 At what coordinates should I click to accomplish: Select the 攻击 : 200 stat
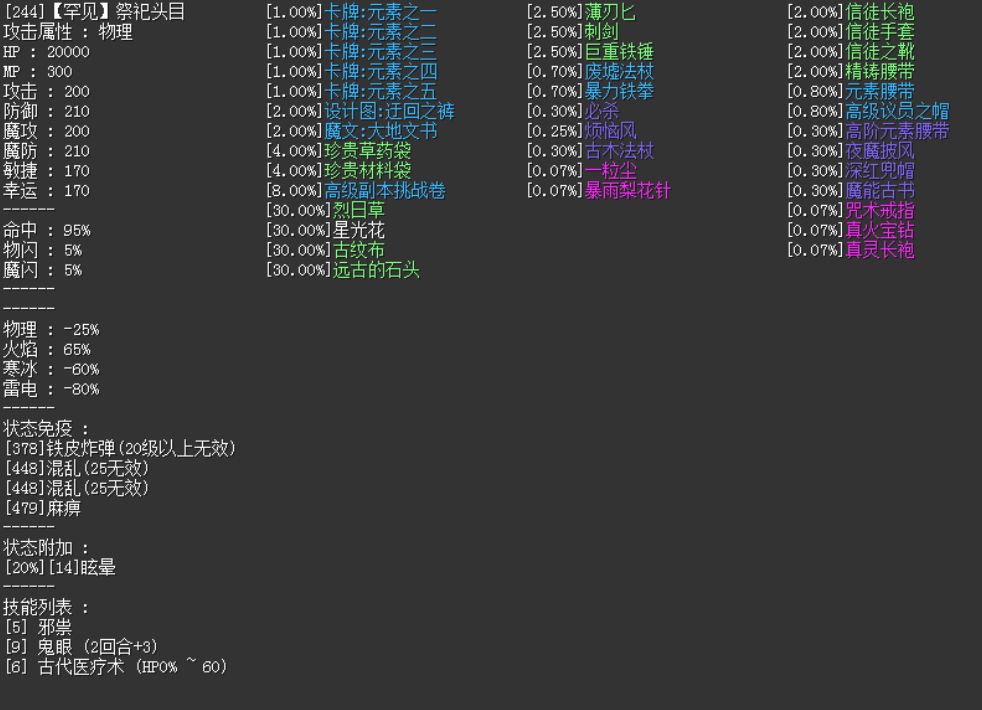point(46,91)
